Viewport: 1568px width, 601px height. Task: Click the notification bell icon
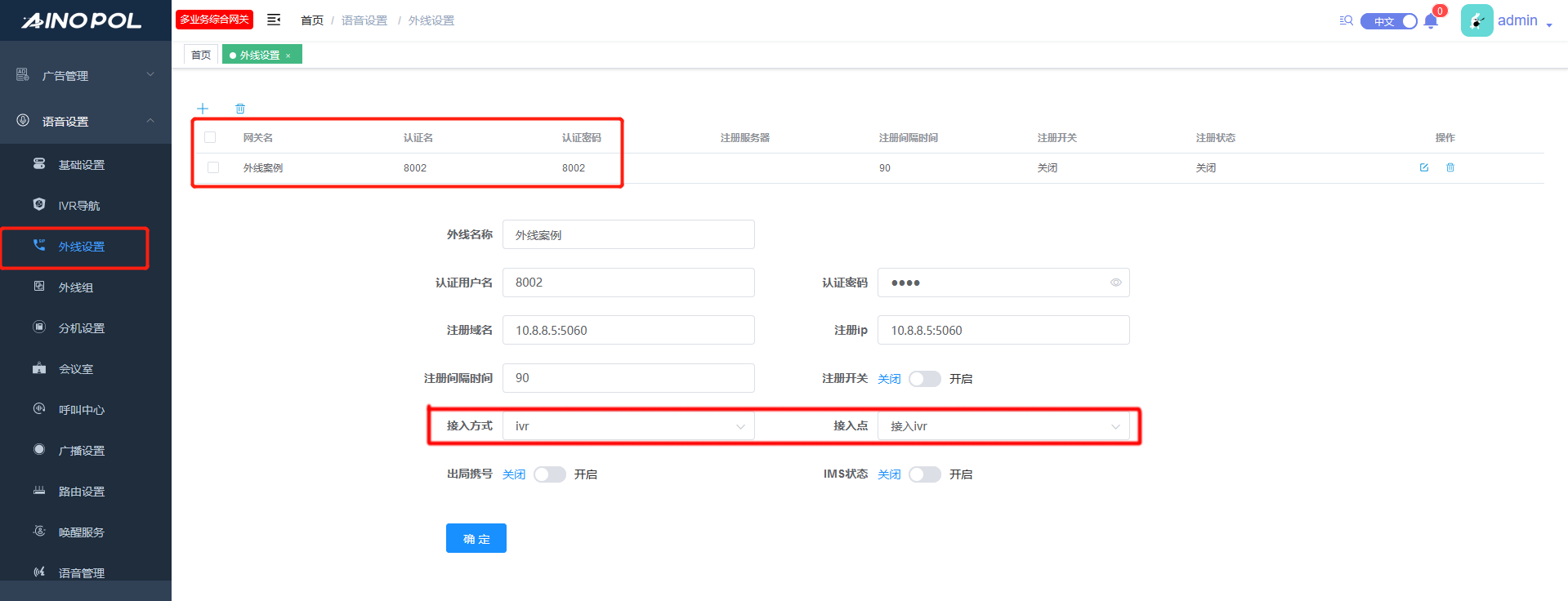pos(1431,21)
